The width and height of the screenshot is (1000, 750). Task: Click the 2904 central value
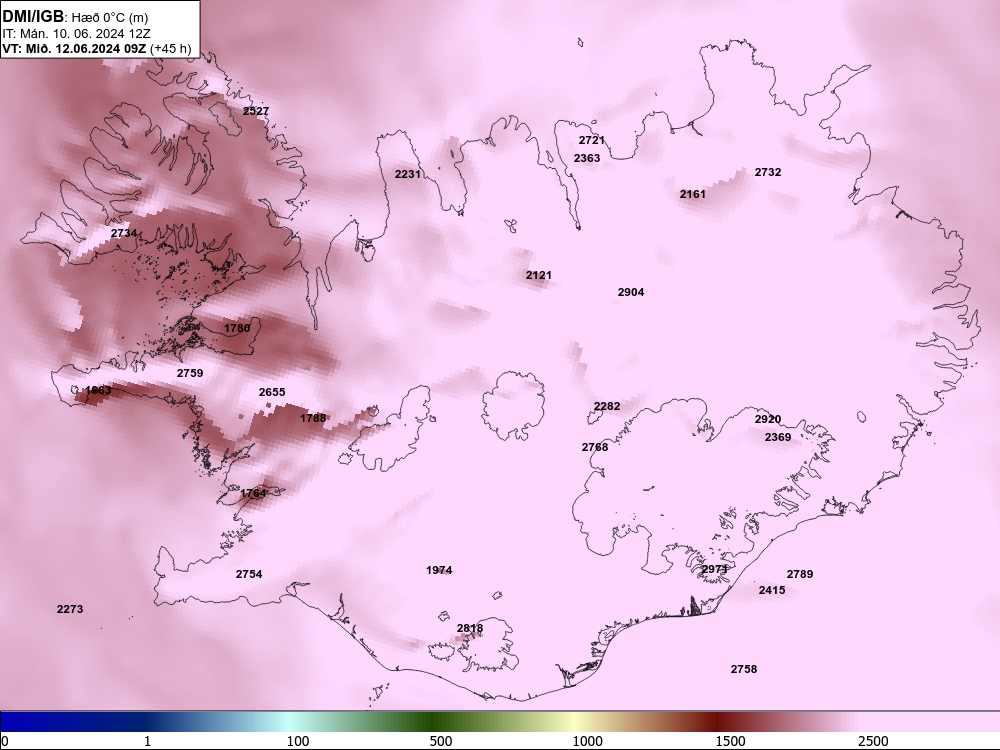pos(631,292)
